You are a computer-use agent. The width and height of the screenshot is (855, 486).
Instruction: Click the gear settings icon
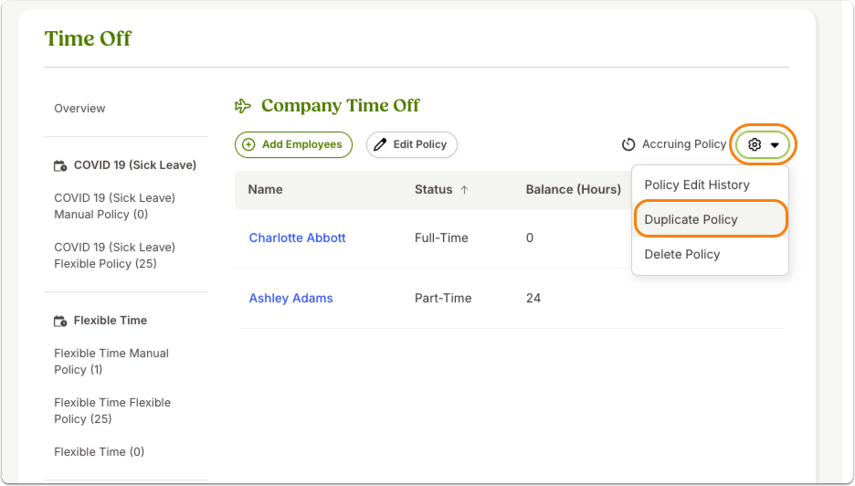754,145
